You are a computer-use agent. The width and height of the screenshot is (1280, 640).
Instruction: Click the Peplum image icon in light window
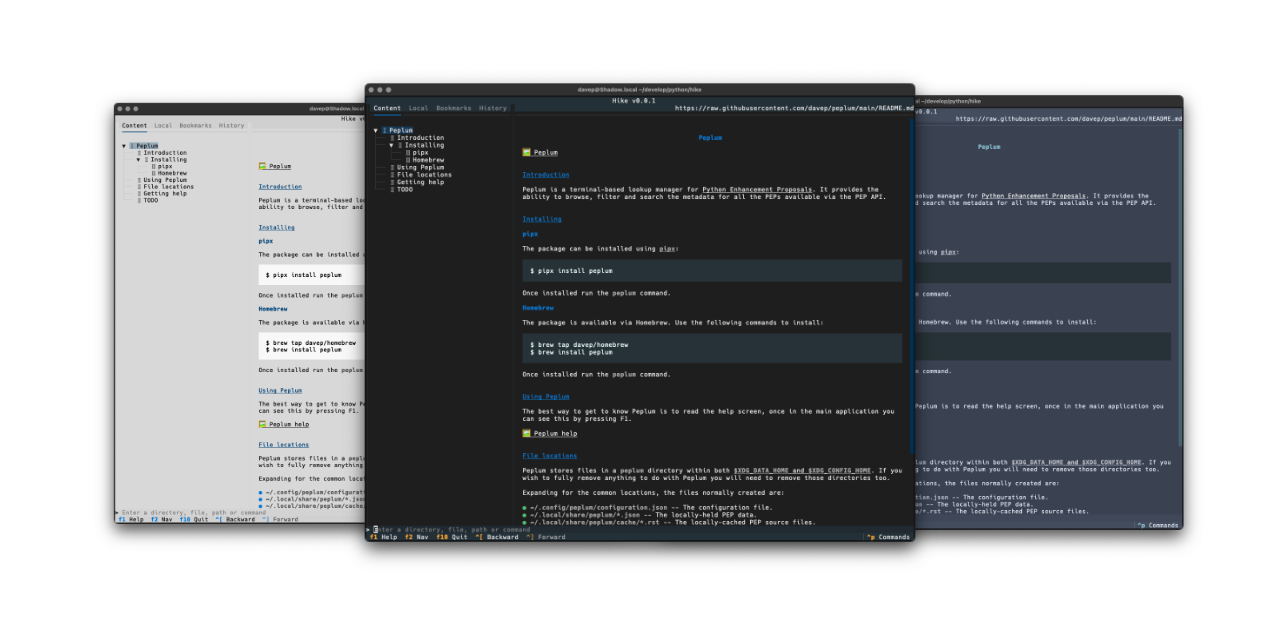click(263, 166)
